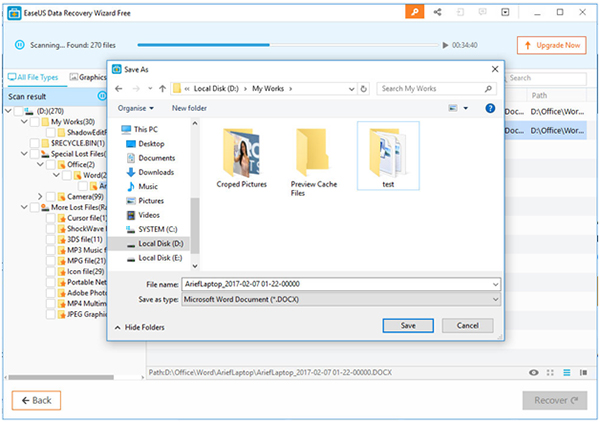This screenshot has width=600, height=422.
Task: Click the play arrow beside scan time
Action: [x=445, y=45]
